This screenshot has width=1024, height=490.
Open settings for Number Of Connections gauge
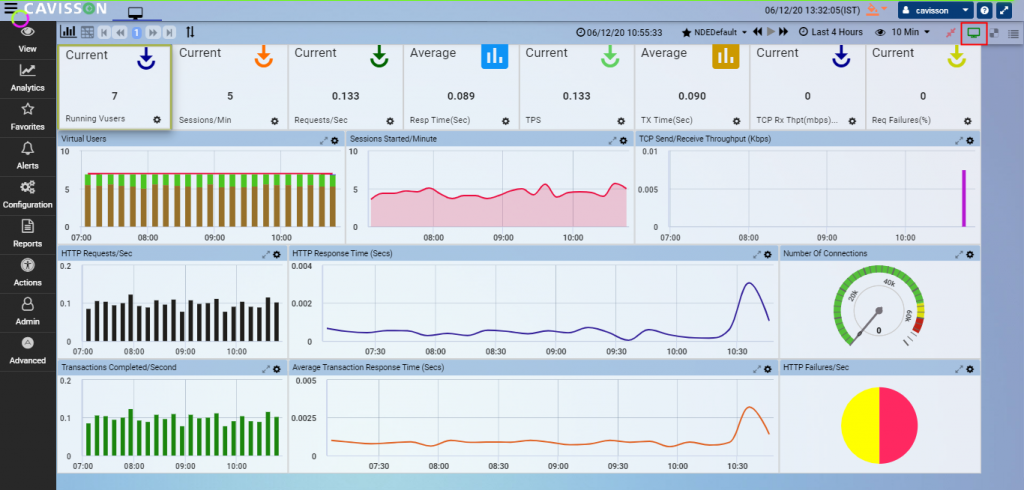[970, 254]
